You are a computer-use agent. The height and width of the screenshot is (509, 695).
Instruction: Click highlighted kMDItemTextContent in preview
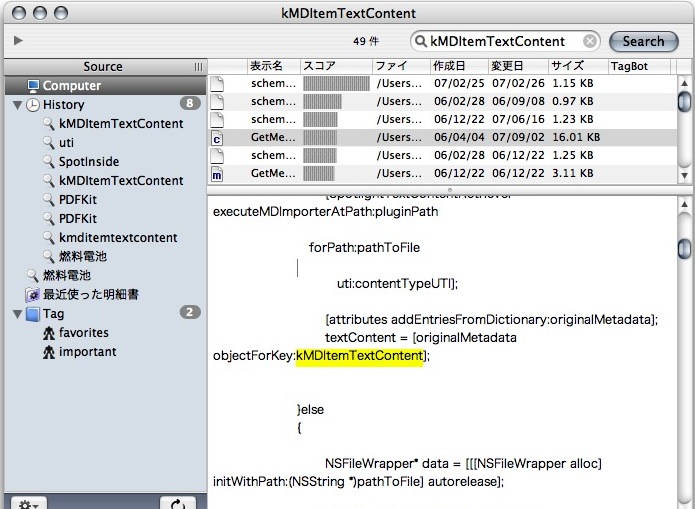pos(359,356)
